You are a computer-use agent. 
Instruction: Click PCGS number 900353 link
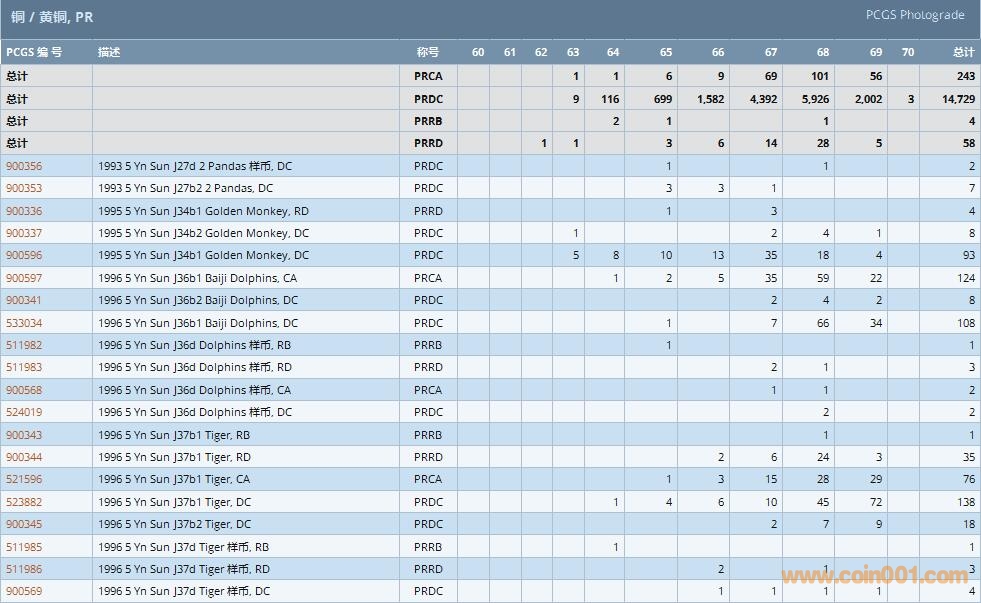[x=24, y=188]
